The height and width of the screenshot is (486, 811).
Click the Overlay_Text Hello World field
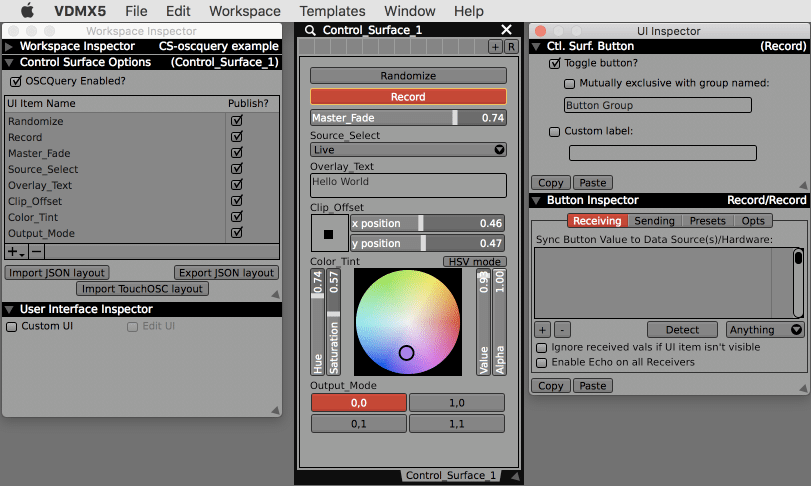[408, 185]
